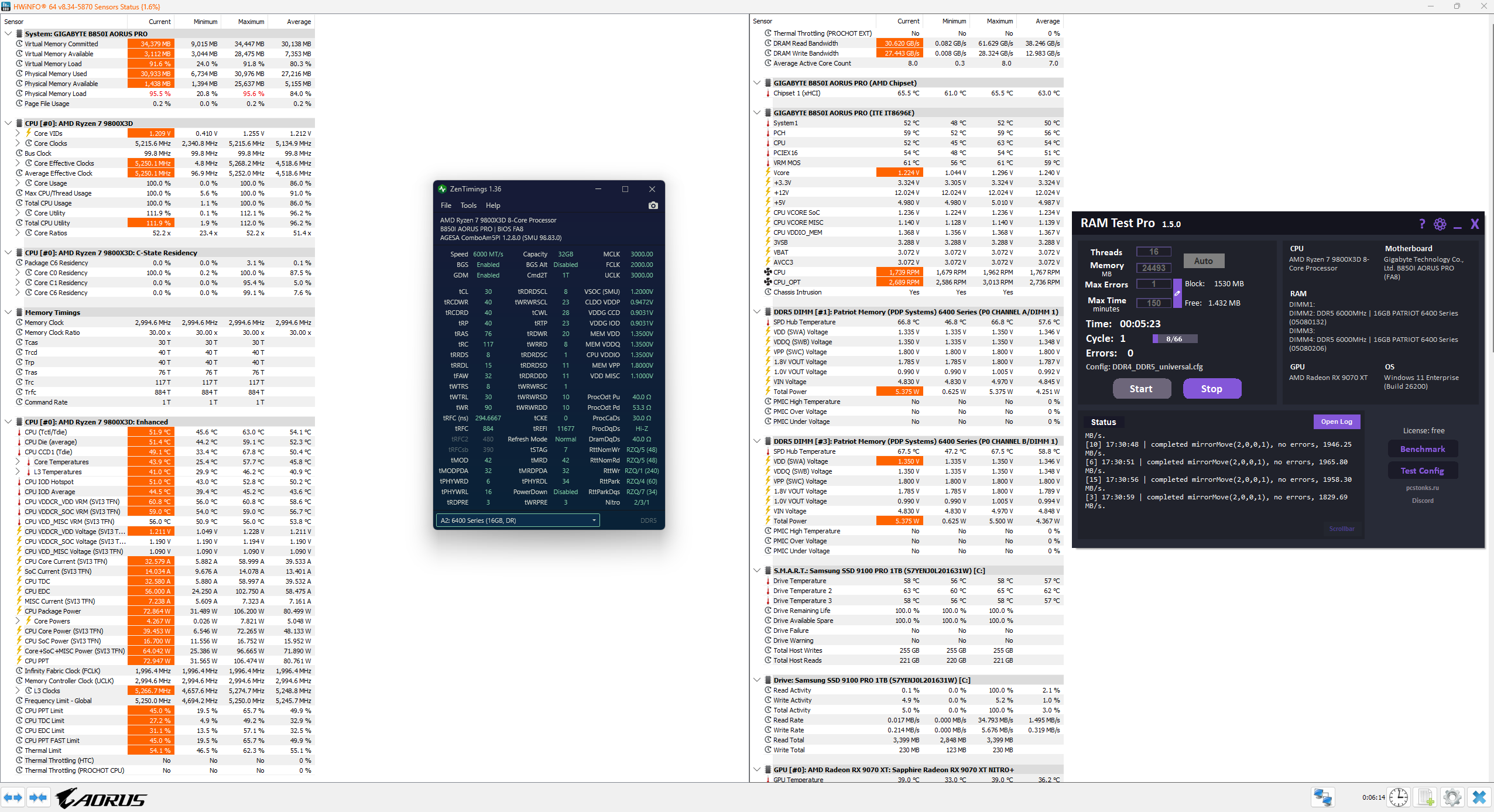Viewport: 1494px width, 812px height.
Task: Take ZenTimings screenshot with camera icon
Action: point(653,205)
